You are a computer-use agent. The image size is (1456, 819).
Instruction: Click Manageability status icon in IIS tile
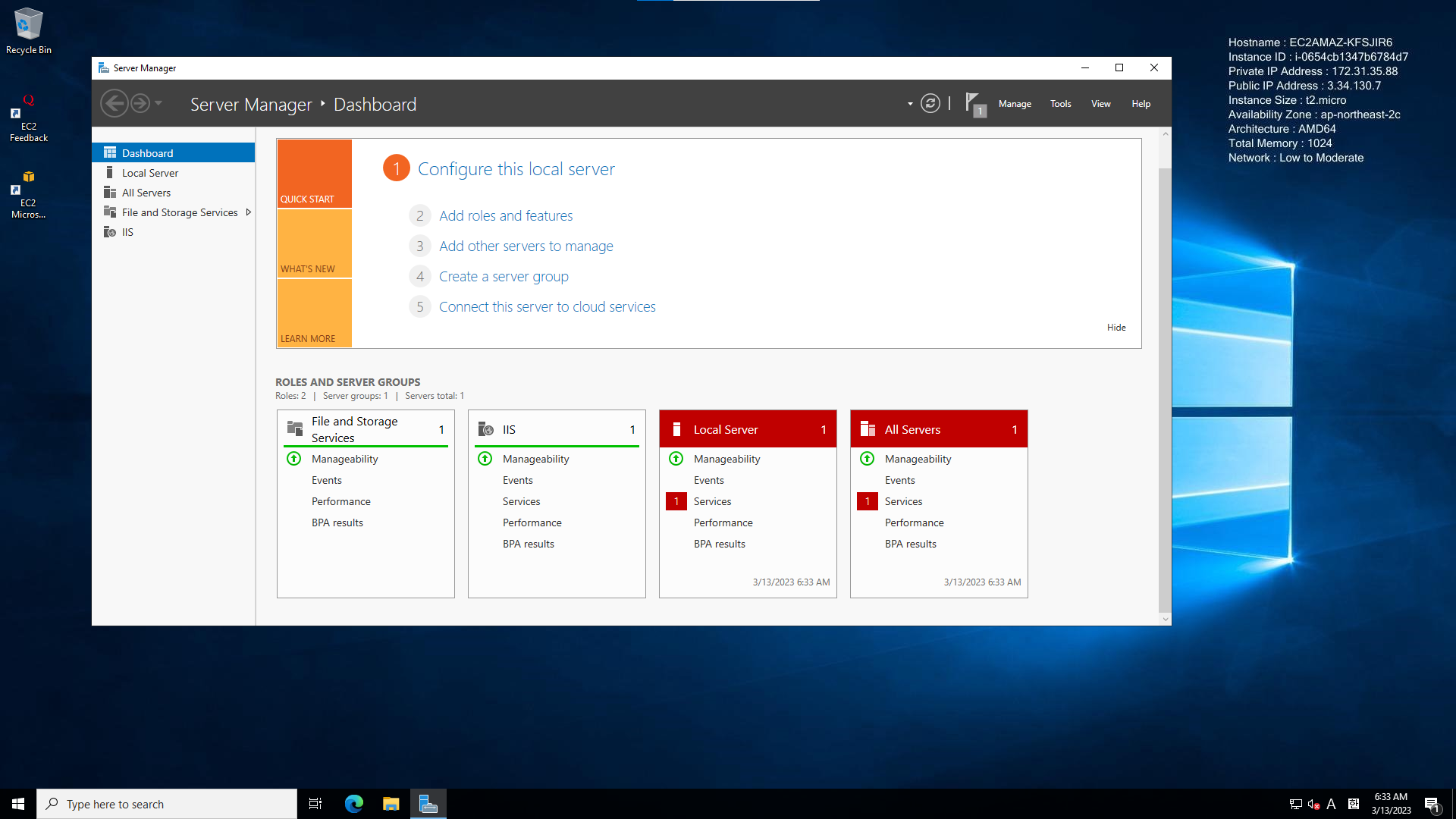(x=485, y=459)
